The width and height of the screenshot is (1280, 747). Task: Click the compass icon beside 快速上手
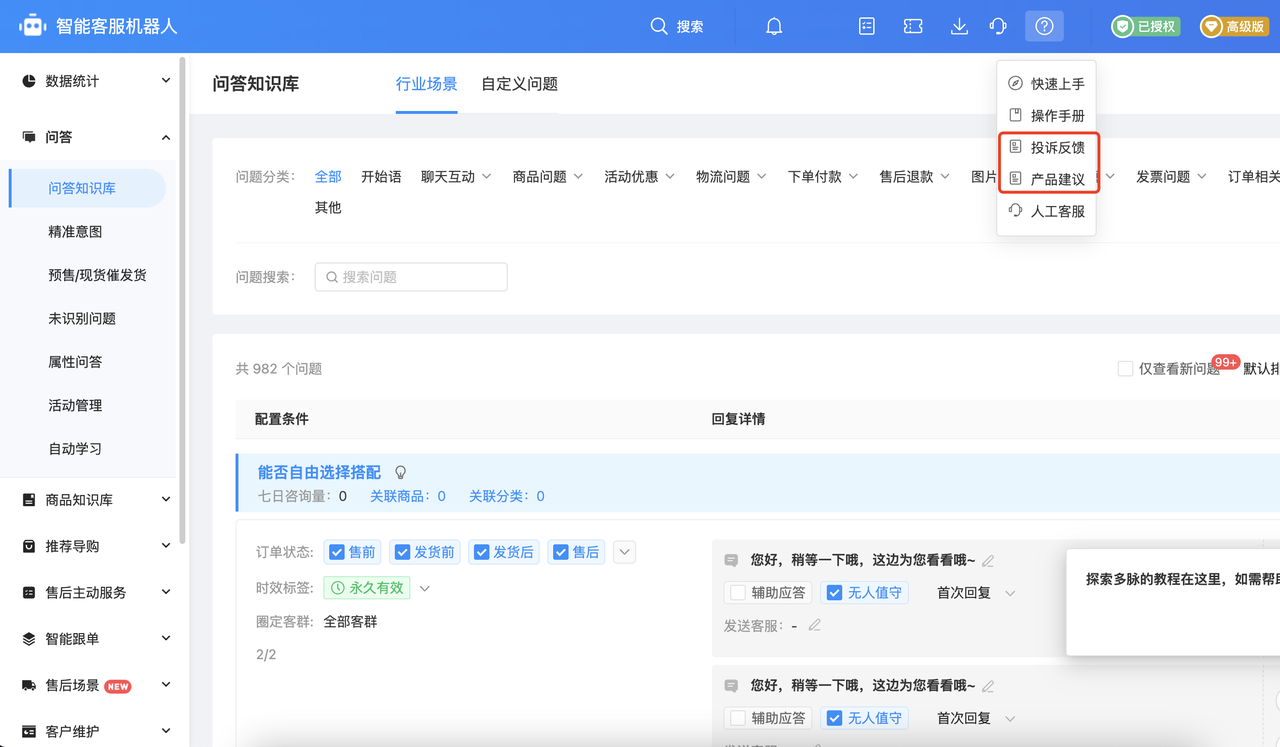click(x=1015, y=83)
